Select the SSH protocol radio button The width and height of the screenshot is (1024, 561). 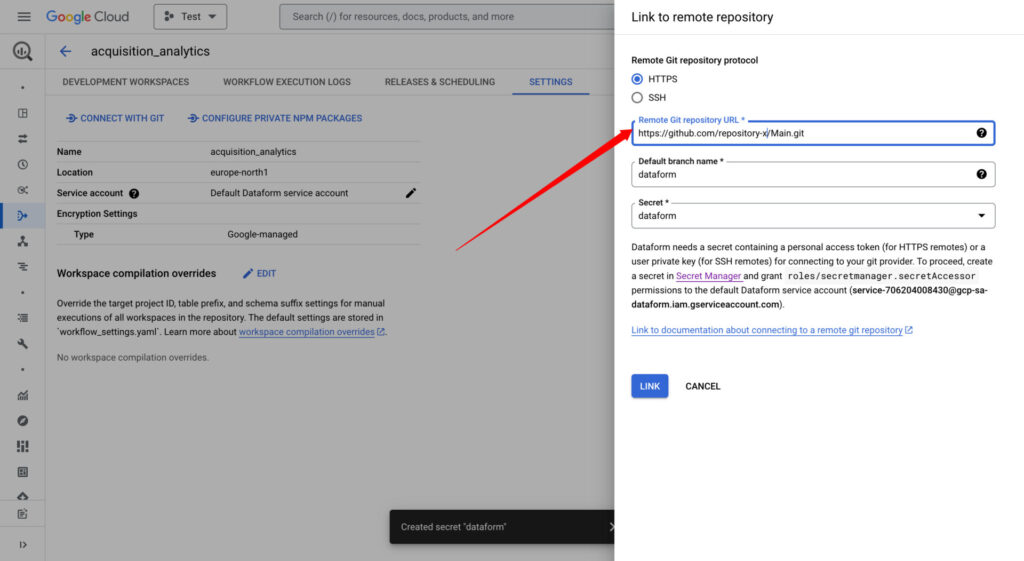click(x=637, y=98)
